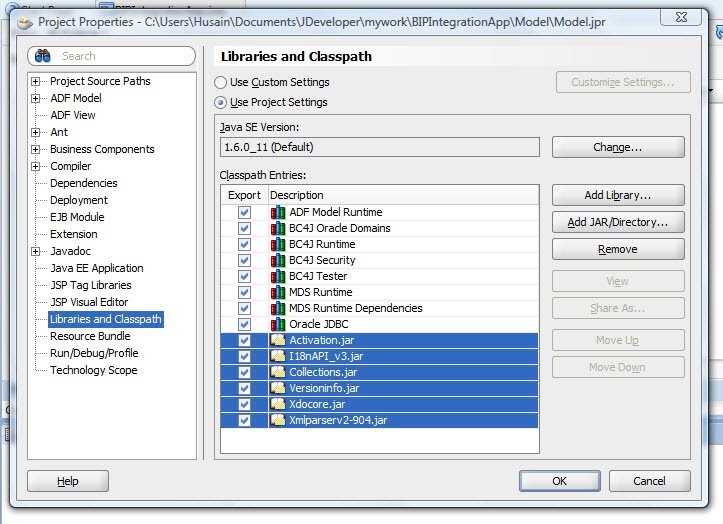Click the Activation.jar folder icon
Screen dimensions: 723x524
pyautogui.click(x=278, y=340)
